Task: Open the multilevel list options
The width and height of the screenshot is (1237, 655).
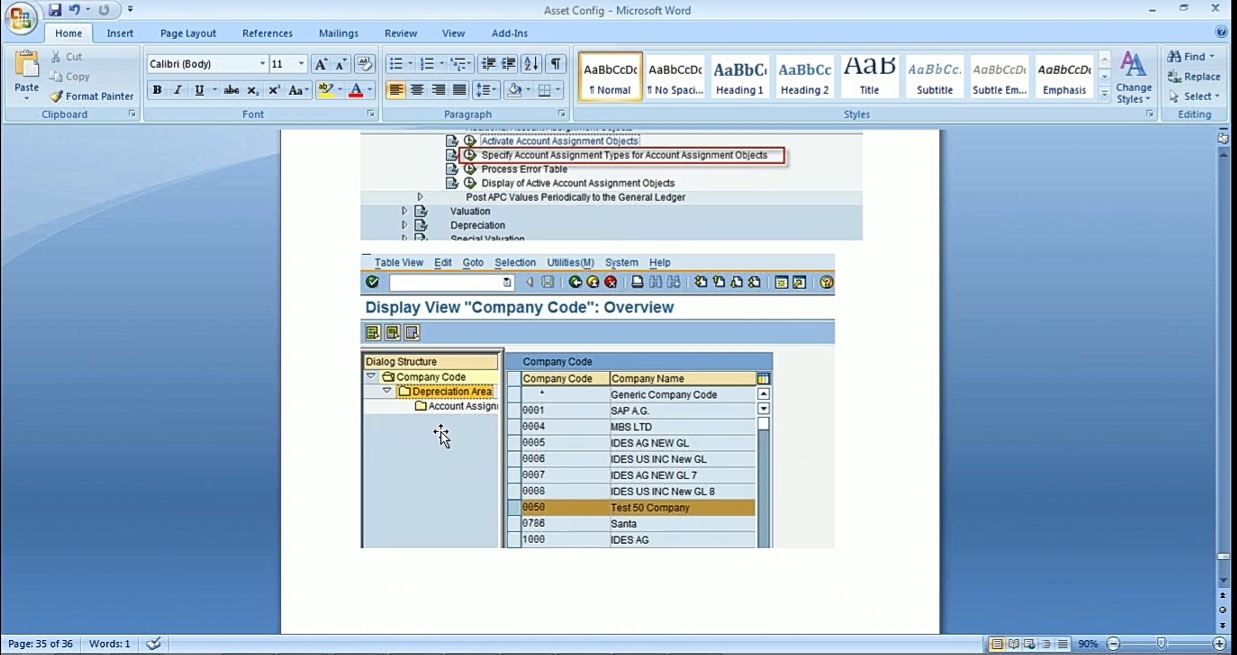Action: [460, 64]
